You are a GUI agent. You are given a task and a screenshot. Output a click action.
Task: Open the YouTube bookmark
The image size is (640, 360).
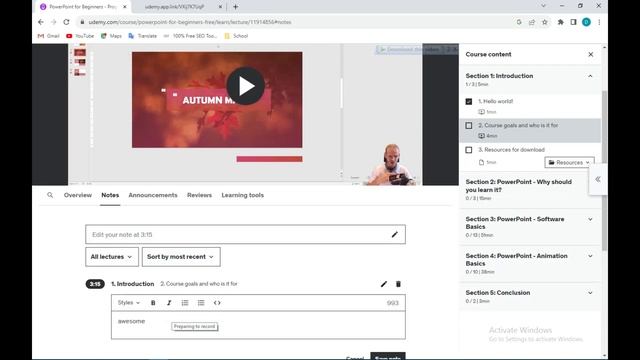click(x=80, y=36)
